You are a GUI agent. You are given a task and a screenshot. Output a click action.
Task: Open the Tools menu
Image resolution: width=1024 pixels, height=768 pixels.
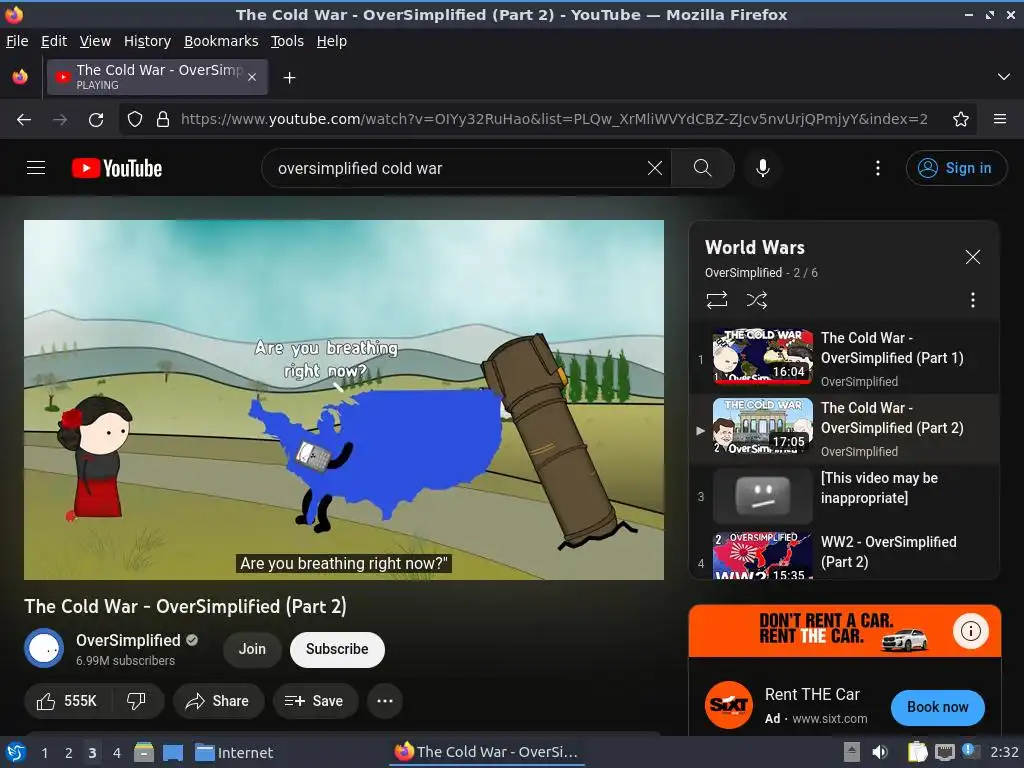pos(287,41)
